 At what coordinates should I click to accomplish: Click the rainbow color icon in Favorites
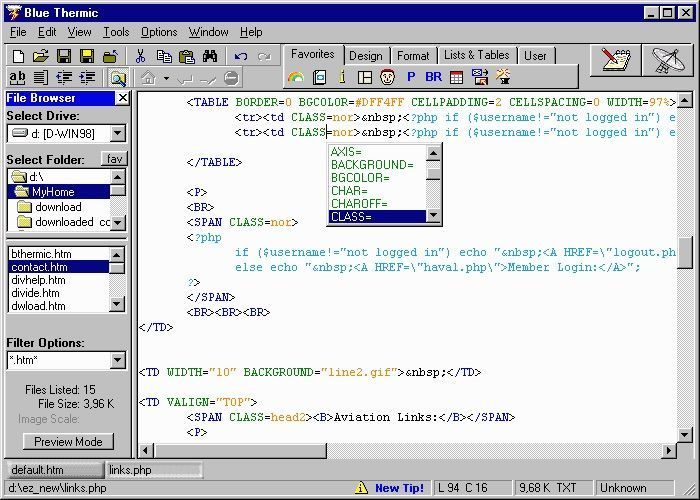(x=296, y=77)
